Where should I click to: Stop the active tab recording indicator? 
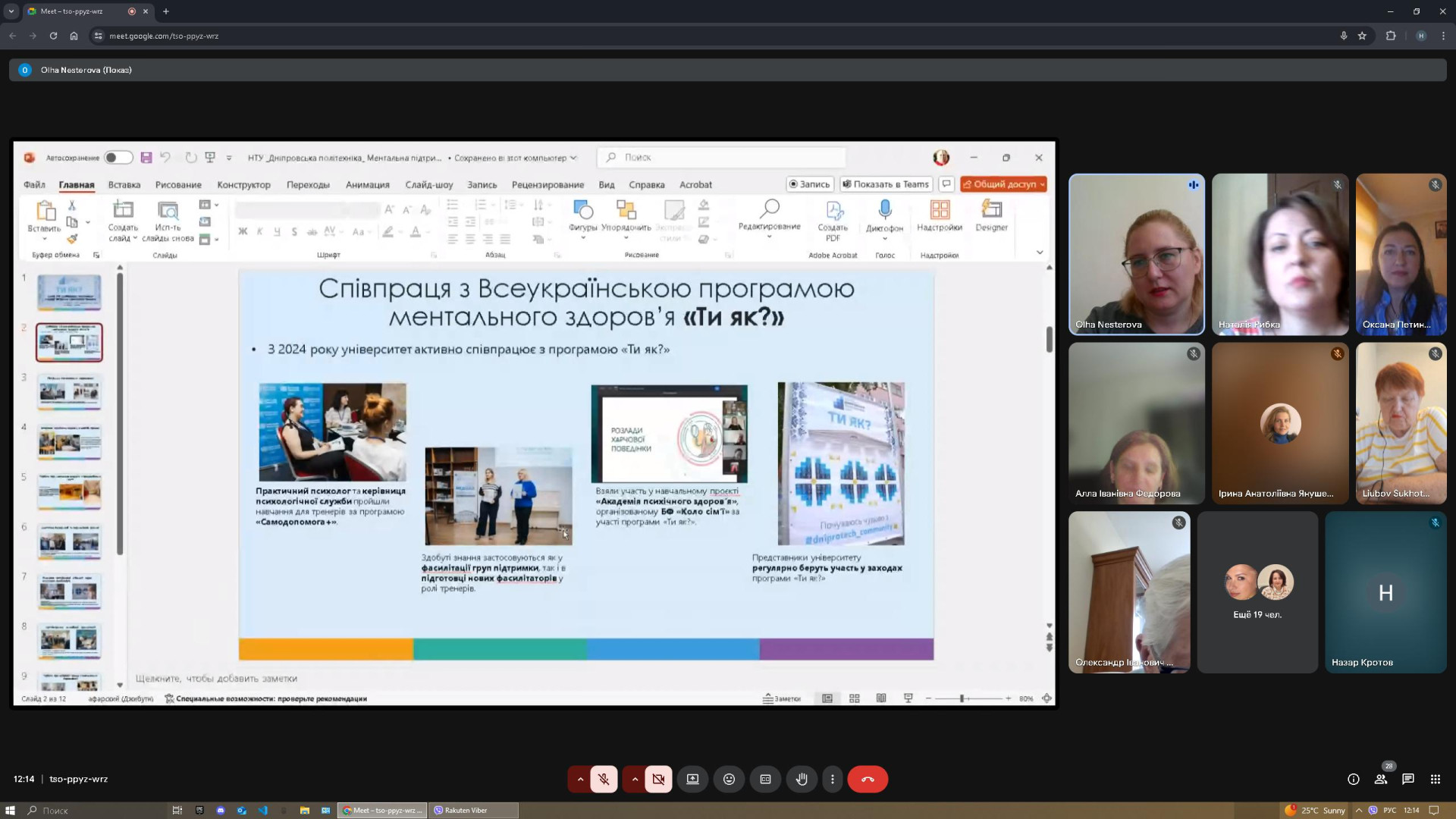(132, 11)
